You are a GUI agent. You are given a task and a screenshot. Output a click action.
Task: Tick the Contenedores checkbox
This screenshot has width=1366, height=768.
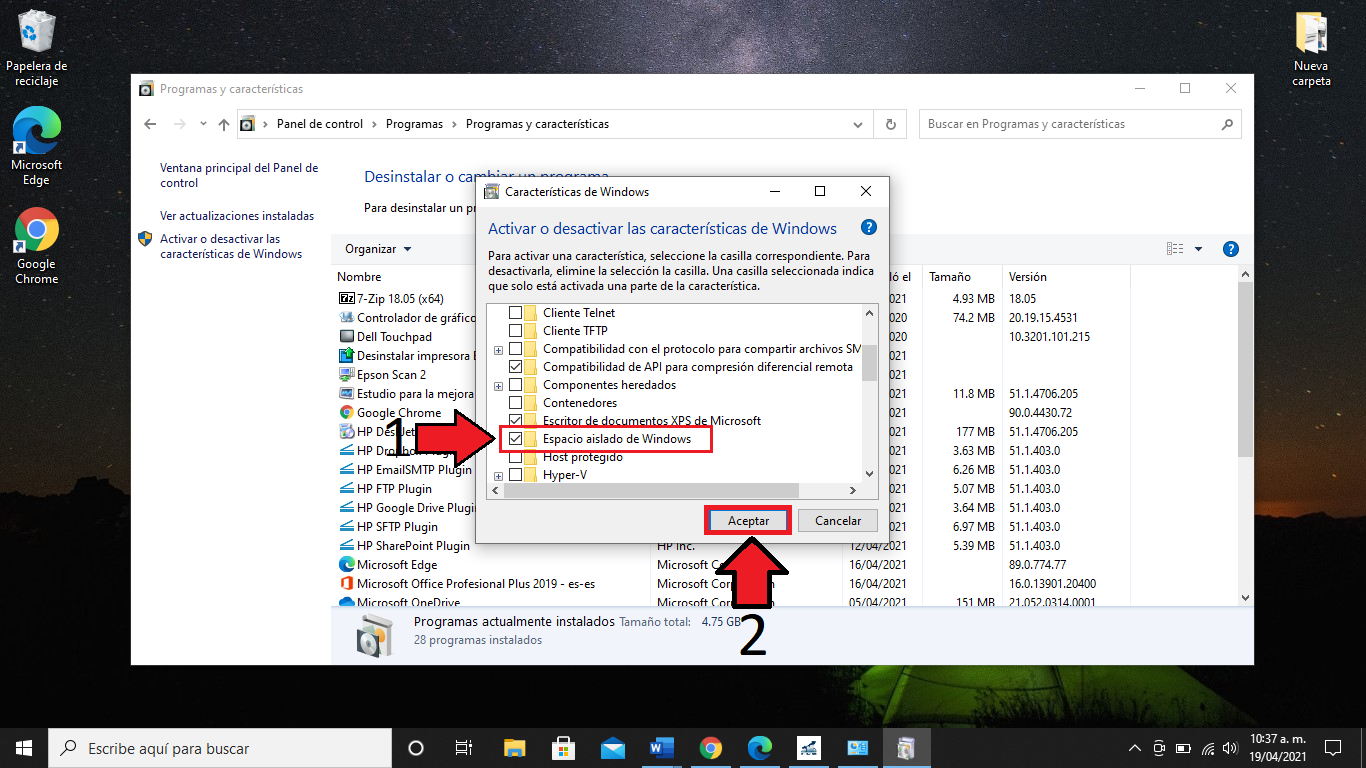[x=516, y=403]
